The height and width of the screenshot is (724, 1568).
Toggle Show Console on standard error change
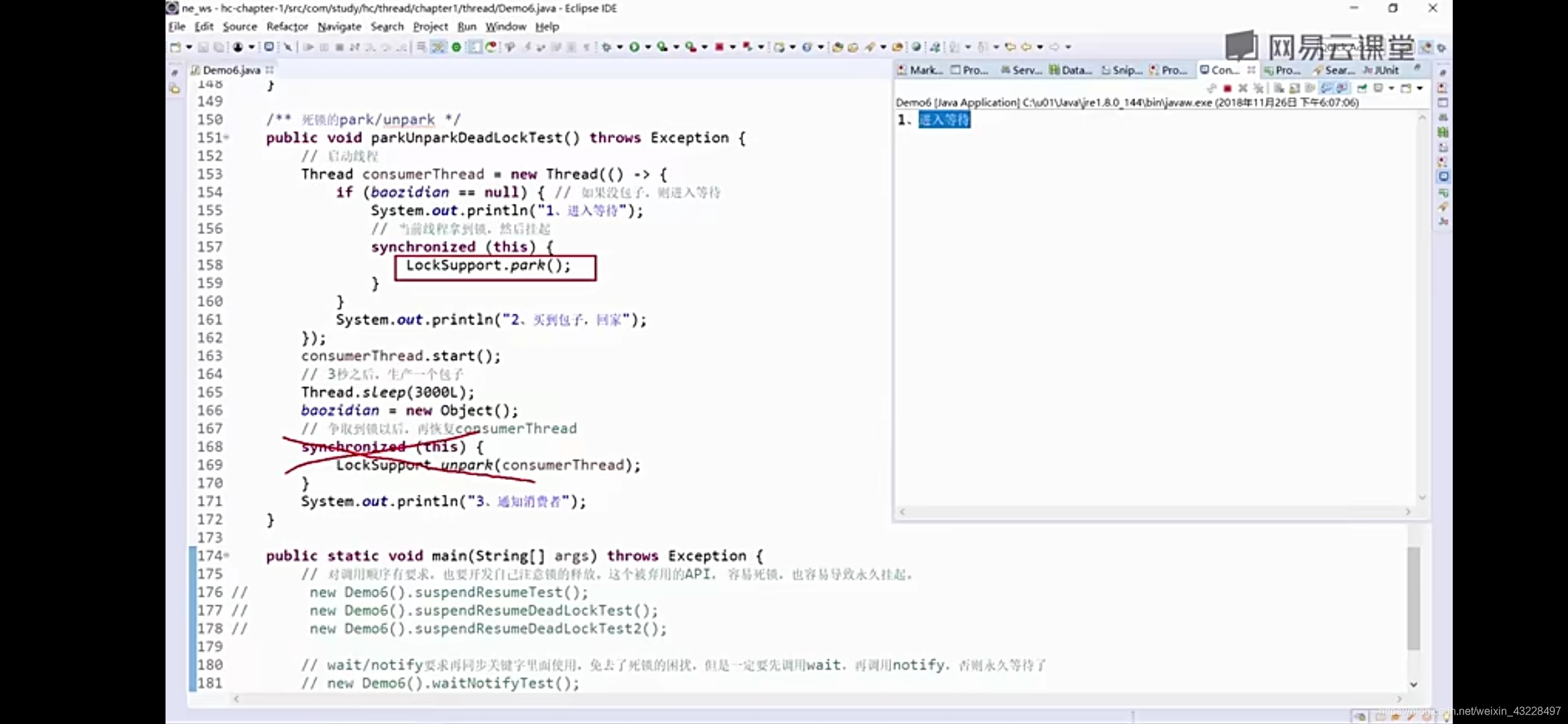1342,88
